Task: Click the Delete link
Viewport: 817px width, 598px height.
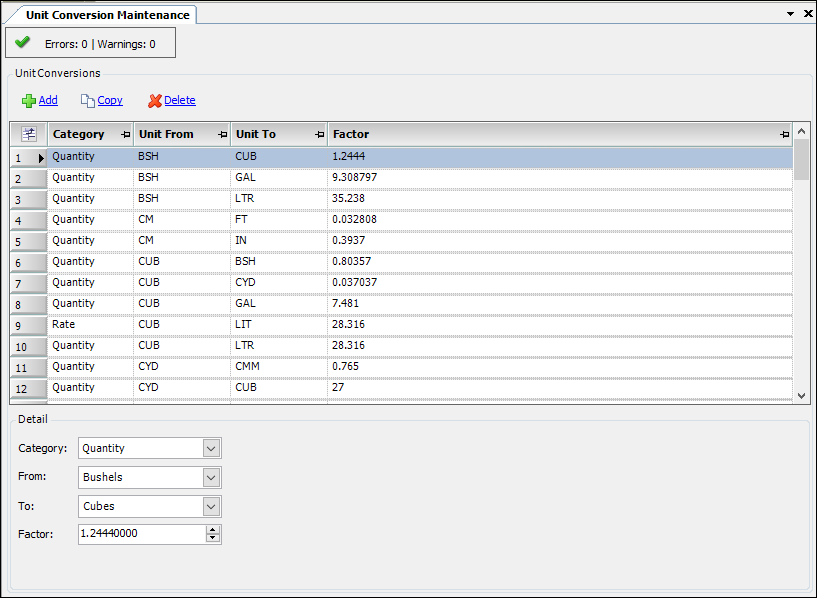Action: pyautogui.click(x=180, y=100)
